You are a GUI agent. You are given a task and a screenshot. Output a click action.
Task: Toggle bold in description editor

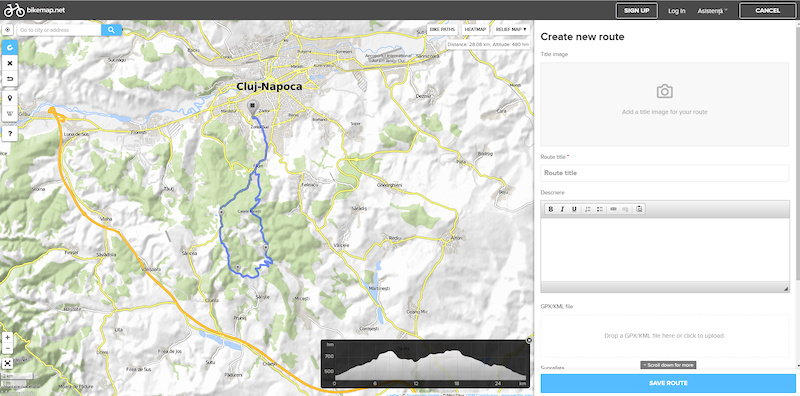click(551, 209)
